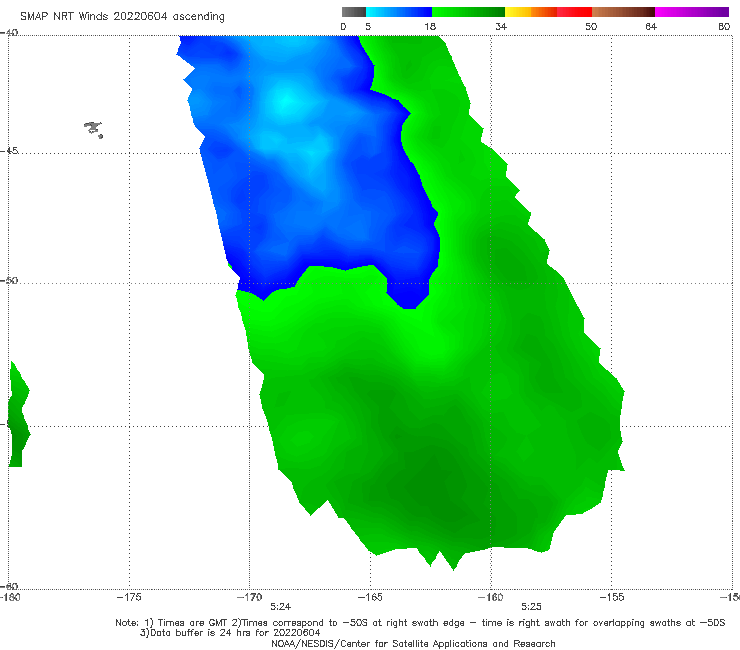740x650 pixels.
Task: Click the magenta-purple segment of the color bar
Action: click(x=692, y=12)
